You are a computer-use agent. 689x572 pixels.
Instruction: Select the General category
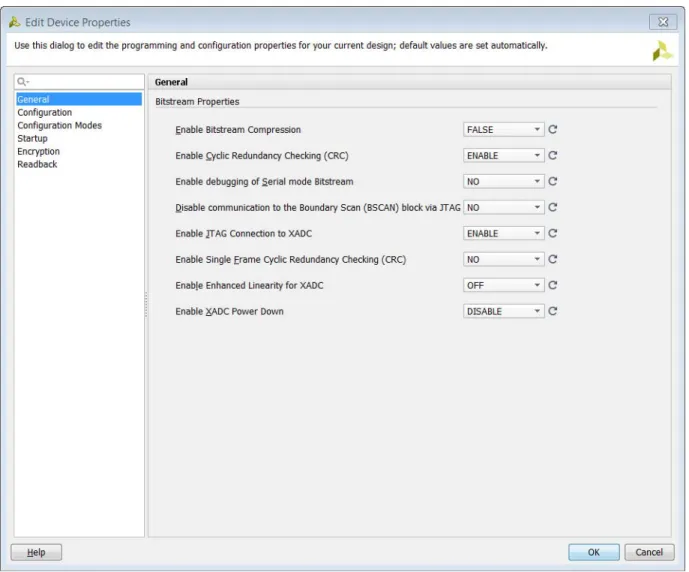click(79, 99)
